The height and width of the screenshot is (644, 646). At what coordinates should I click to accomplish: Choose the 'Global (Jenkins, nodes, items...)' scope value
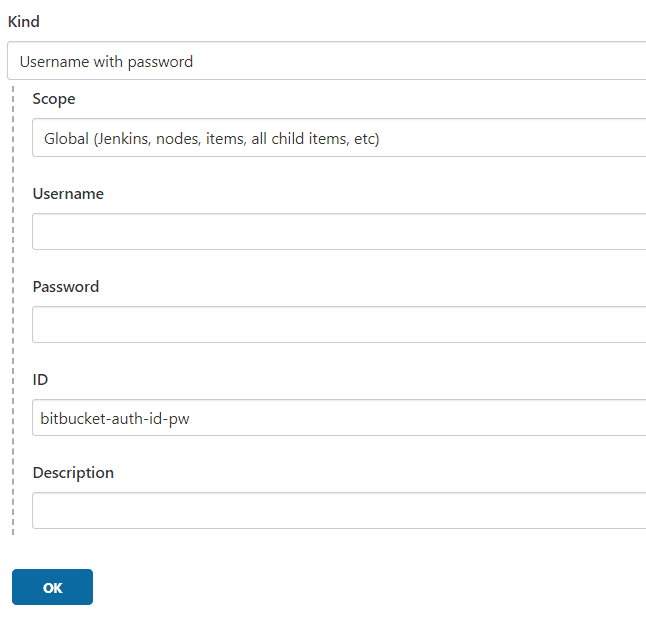click(211, 139)
